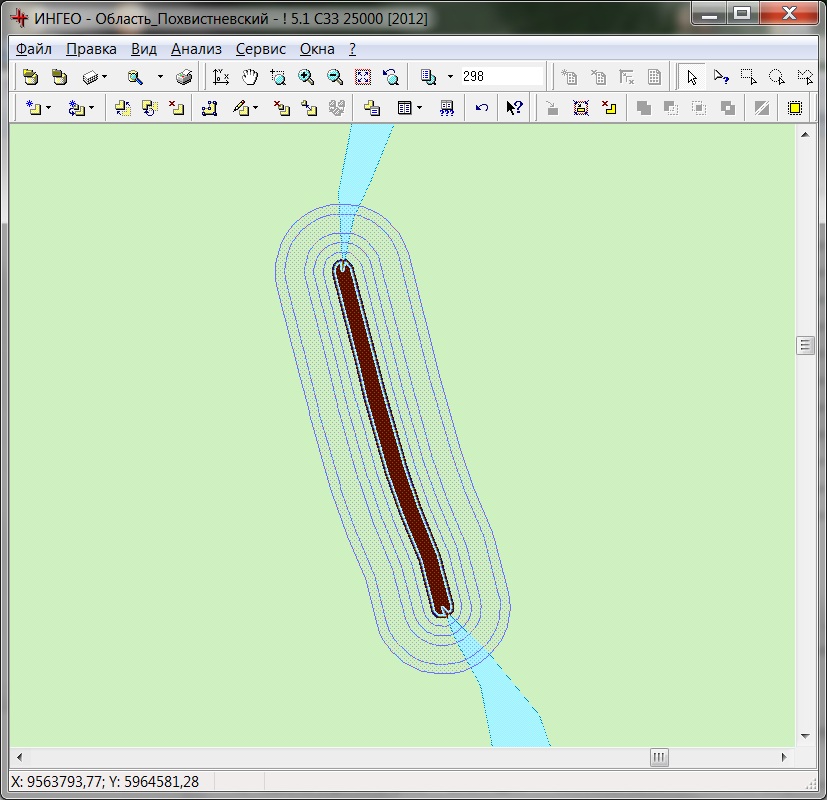Click the edit contour nodes icon

tap(209, 108)
